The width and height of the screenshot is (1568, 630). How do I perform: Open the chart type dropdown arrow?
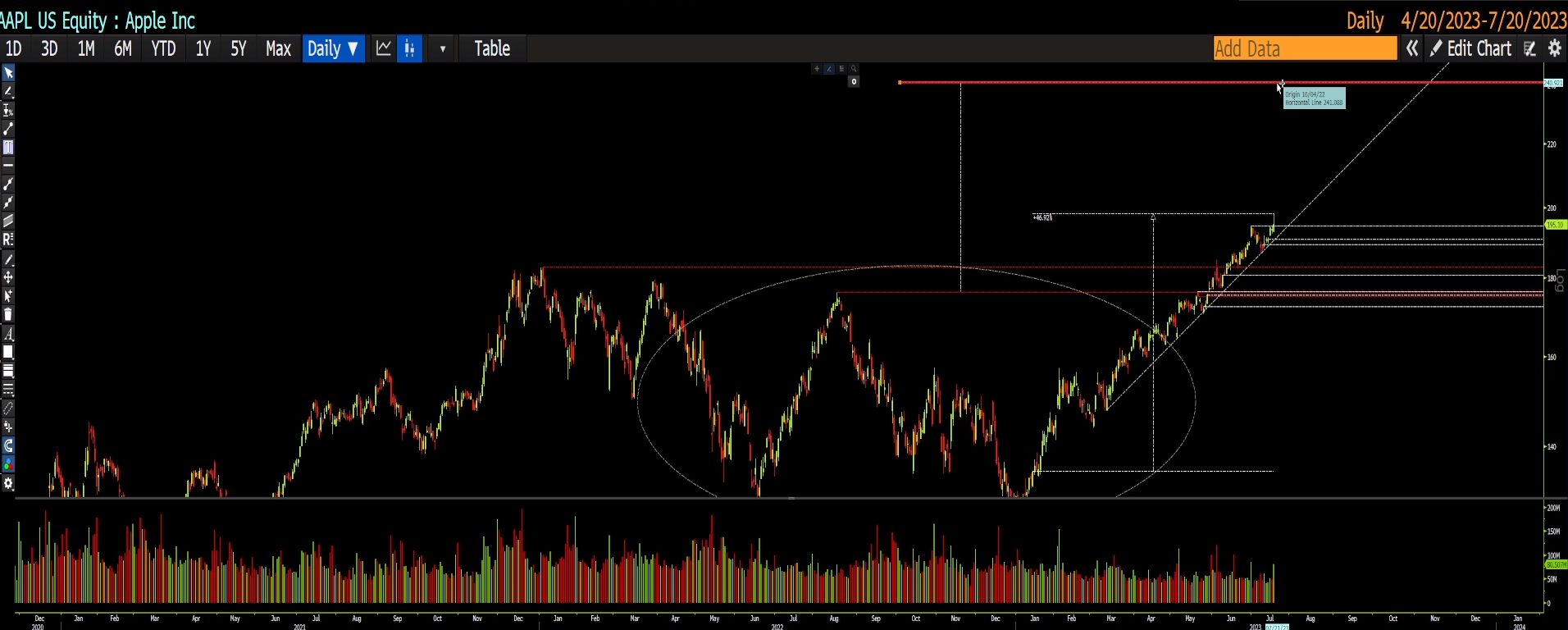(x=442, y=48)
